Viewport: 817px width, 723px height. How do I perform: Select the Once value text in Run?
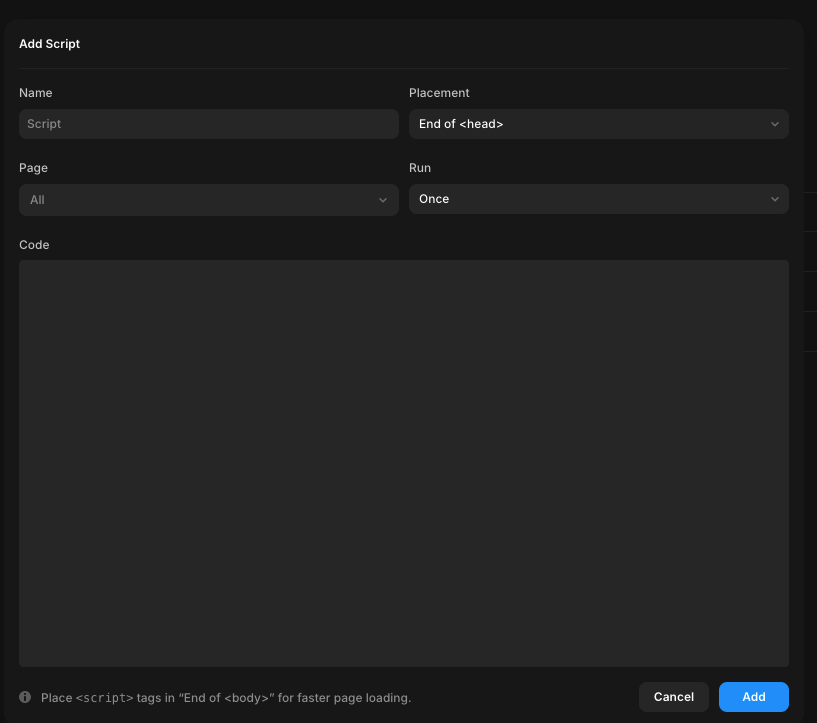(x=434, y=199)
